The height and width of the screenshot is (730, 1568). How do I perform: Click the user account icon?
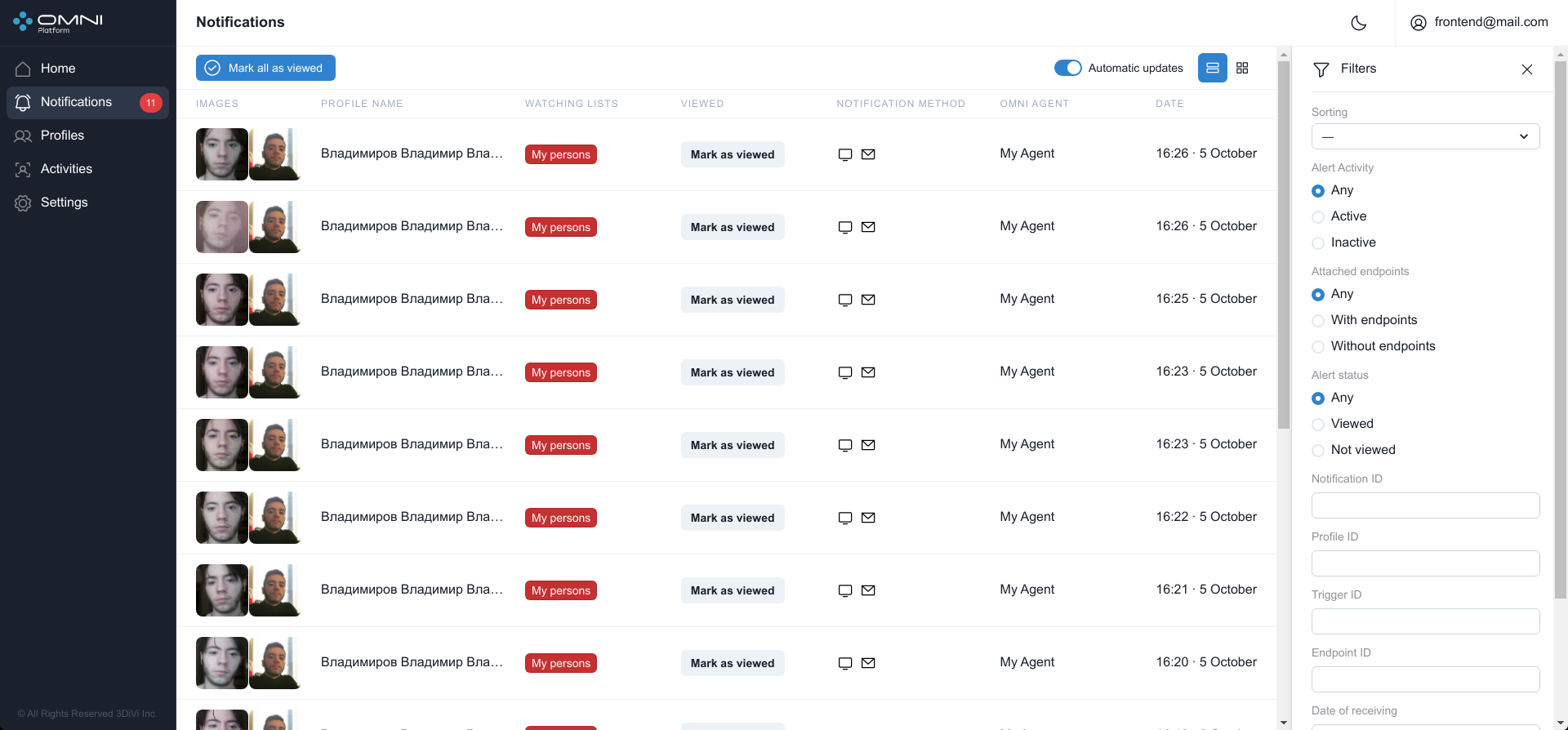[1419, 23]
